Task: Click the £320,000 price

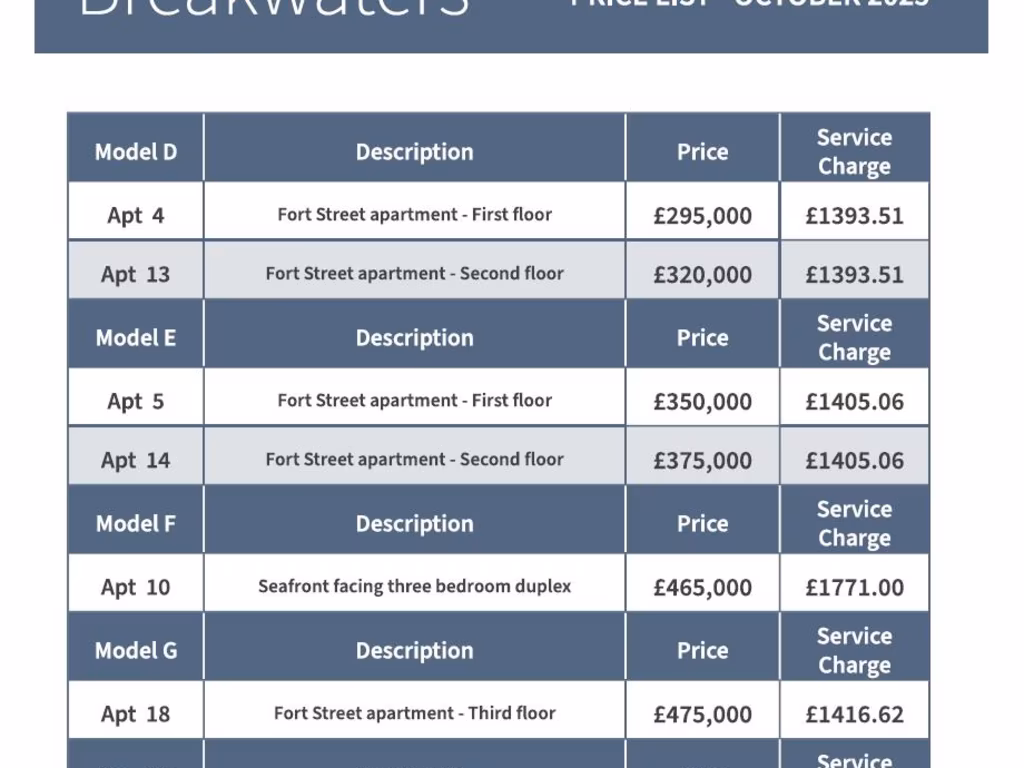Action: [x=702, y=274]
